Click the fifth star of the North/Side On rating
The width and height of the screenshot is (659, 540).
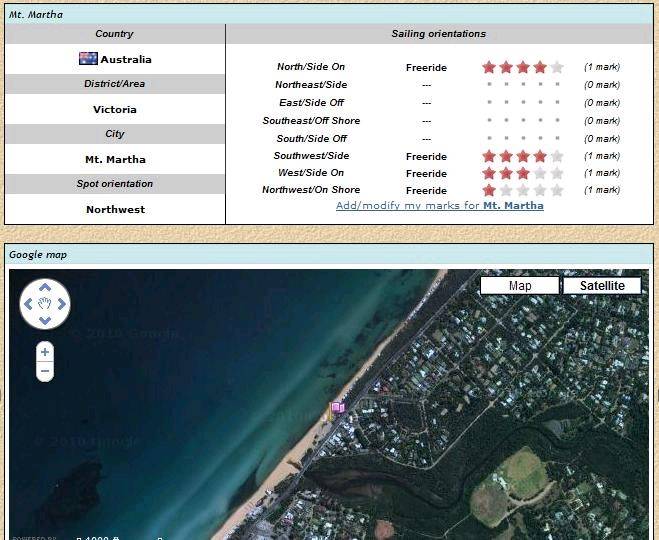557,67
